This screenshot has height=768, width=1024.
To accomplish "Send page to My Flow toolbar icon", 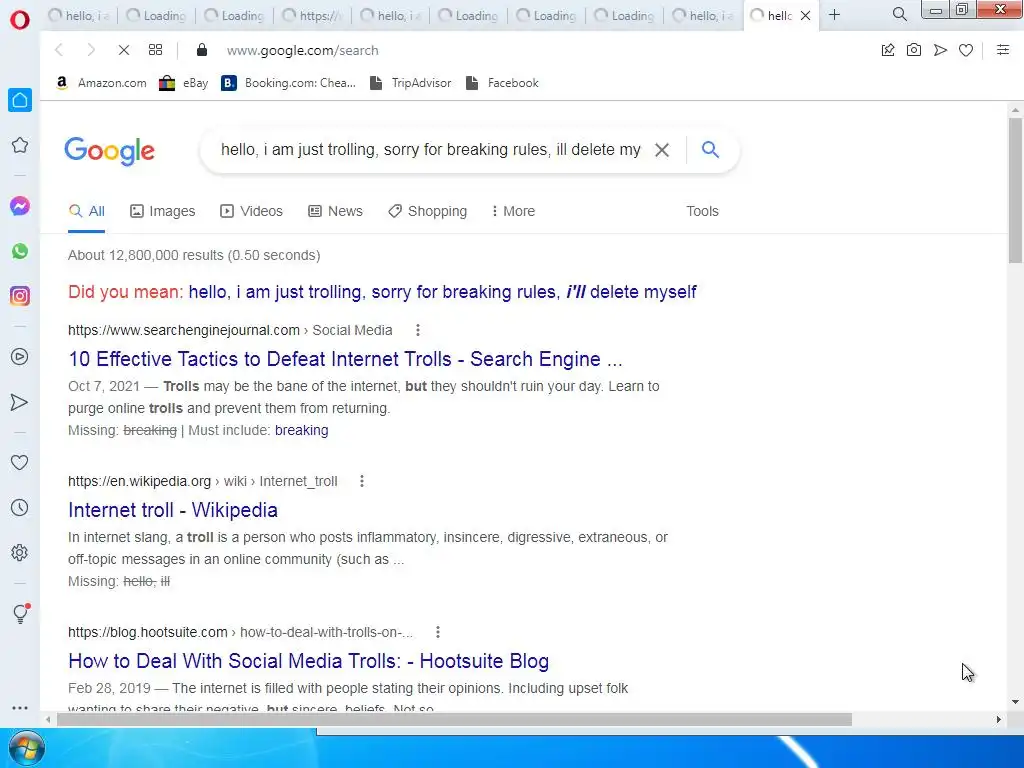I will (x=940, y=50).
